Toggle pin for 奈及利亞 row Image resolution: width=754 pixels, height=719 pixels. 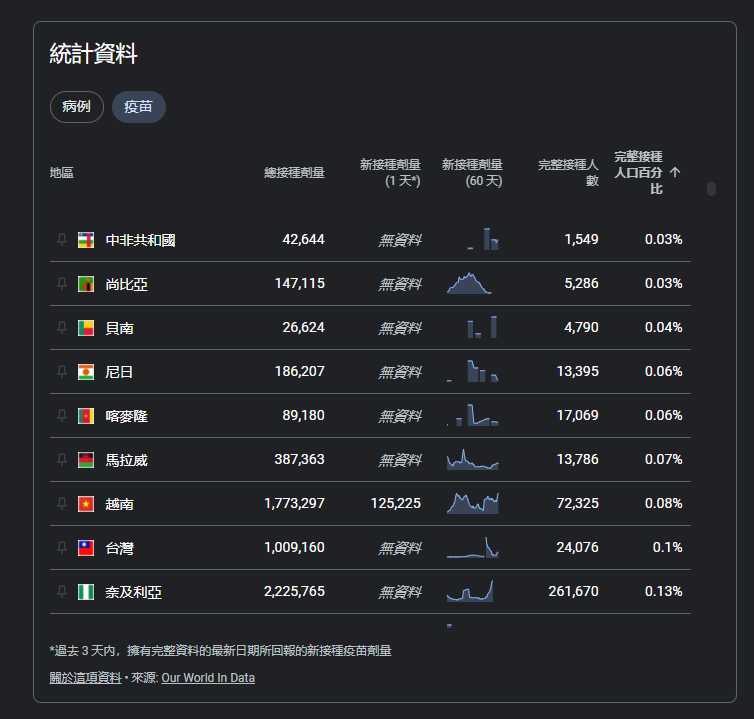coord(62,592)
